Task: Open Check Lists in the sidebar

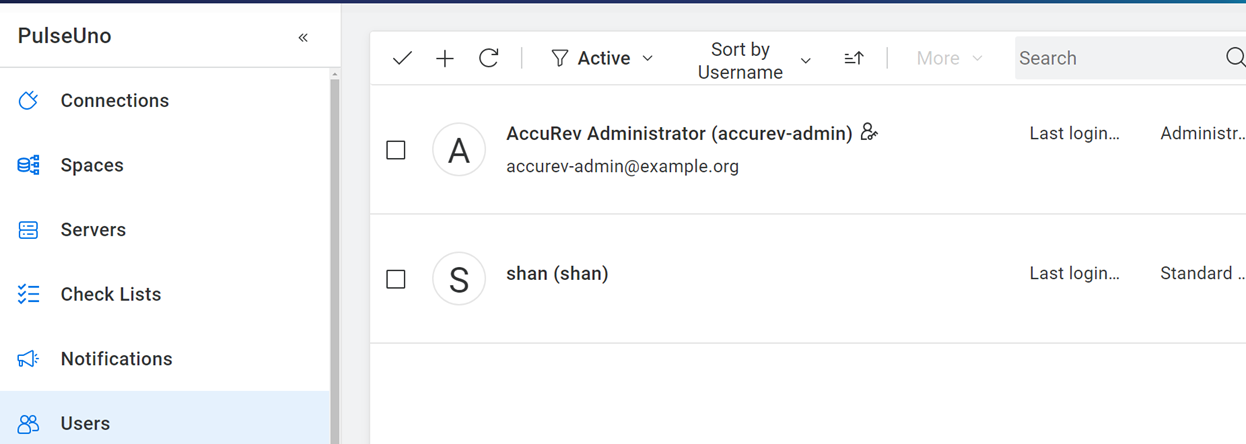Action: coord(110,294)
